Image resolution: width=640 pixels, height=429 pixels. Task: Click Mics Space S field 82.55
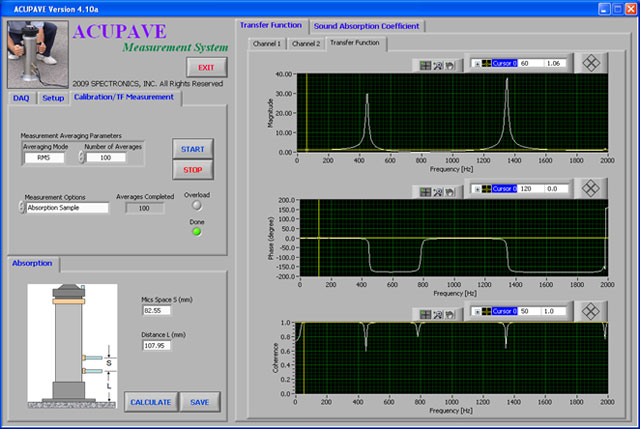click(156, 310)
